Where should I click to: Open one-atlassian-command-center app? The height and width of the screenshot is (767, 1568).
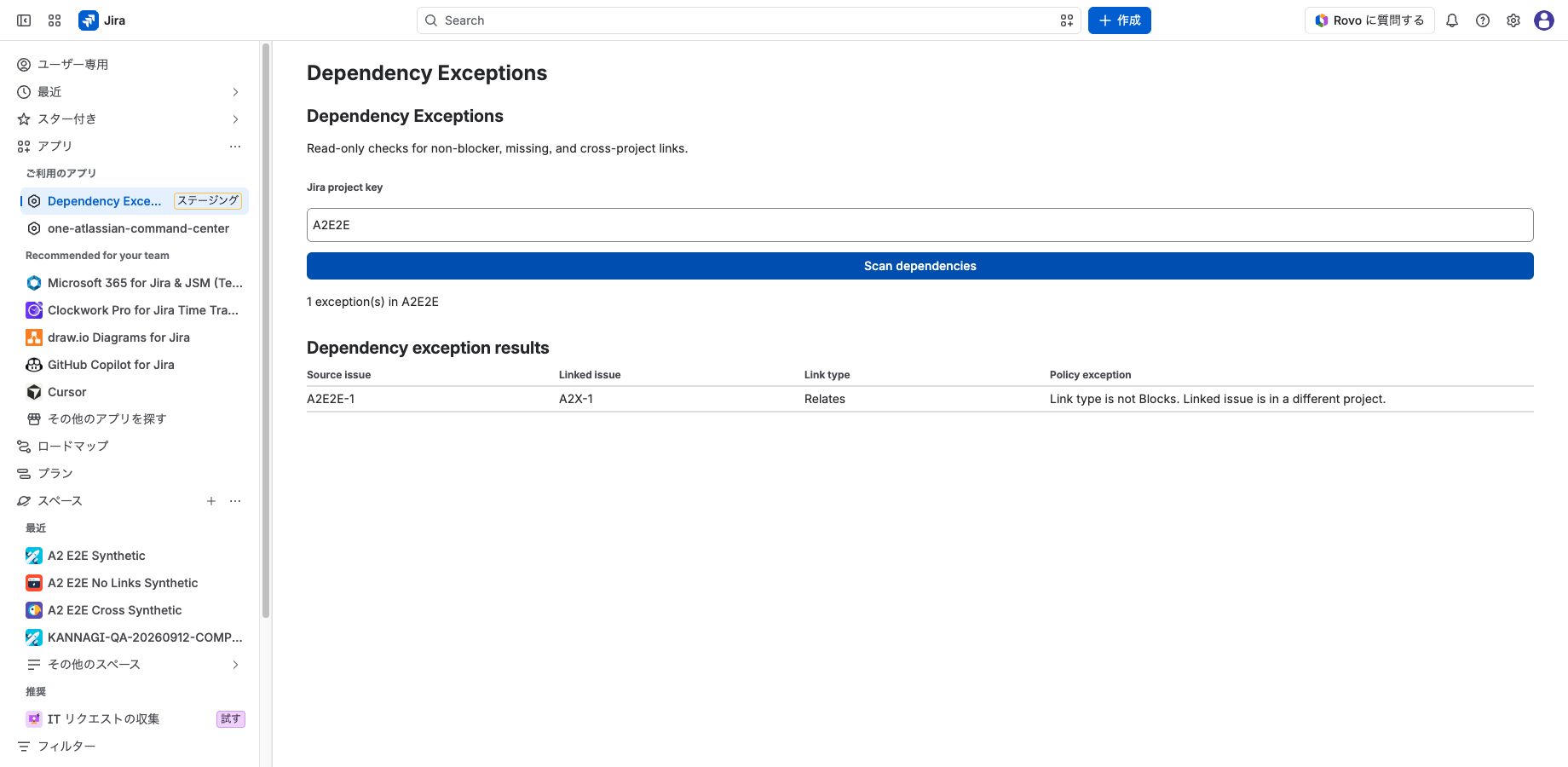point(135,228)
